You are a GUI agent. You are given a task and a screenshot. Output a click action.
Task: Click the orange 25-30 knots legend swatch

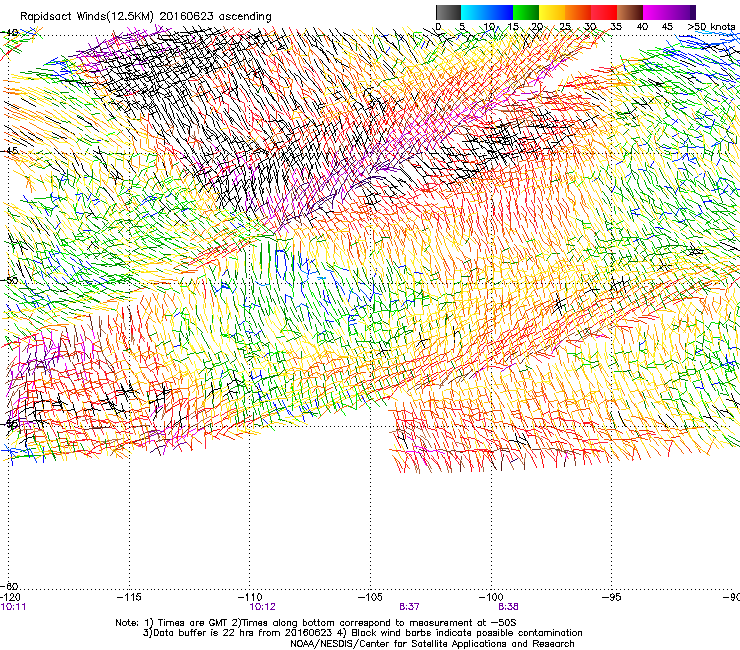pos(578,12)
